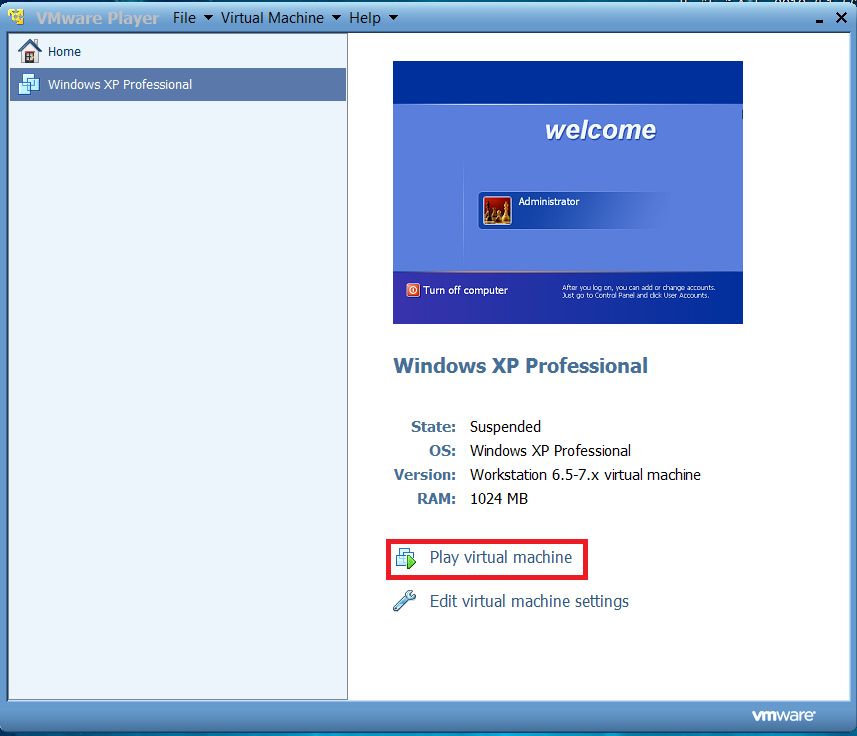
Task: Click Turn off computer text in preview
Action: click(465, 290)
